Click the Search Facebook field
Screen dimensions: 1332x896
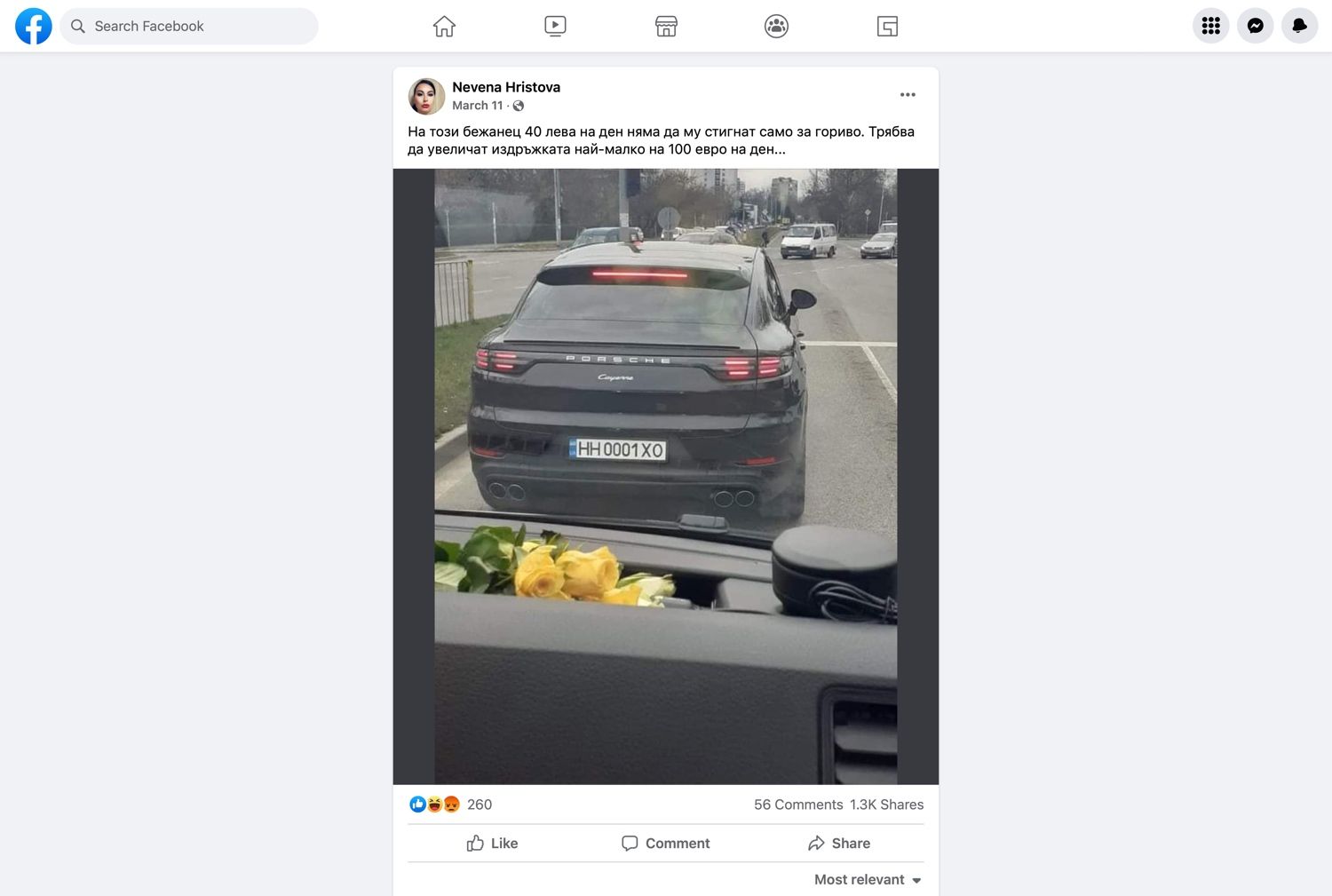(189, 27)
